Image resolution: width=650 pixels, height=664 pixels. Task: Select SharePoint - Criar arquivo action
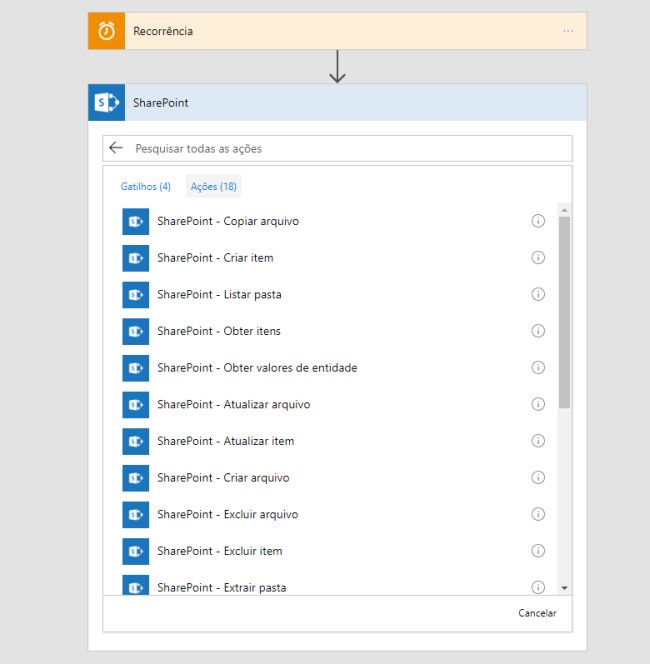click(x=223, y=478)
